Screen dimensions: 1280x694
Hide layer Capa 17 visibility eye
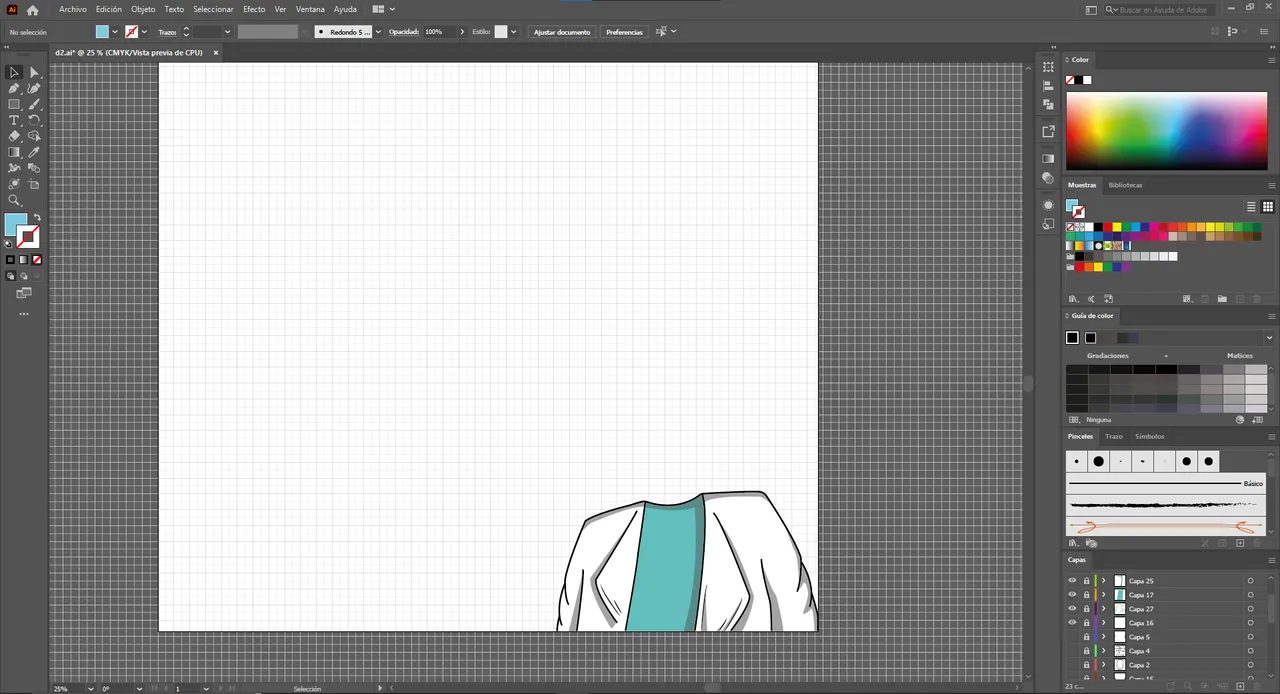[1072, 594]
